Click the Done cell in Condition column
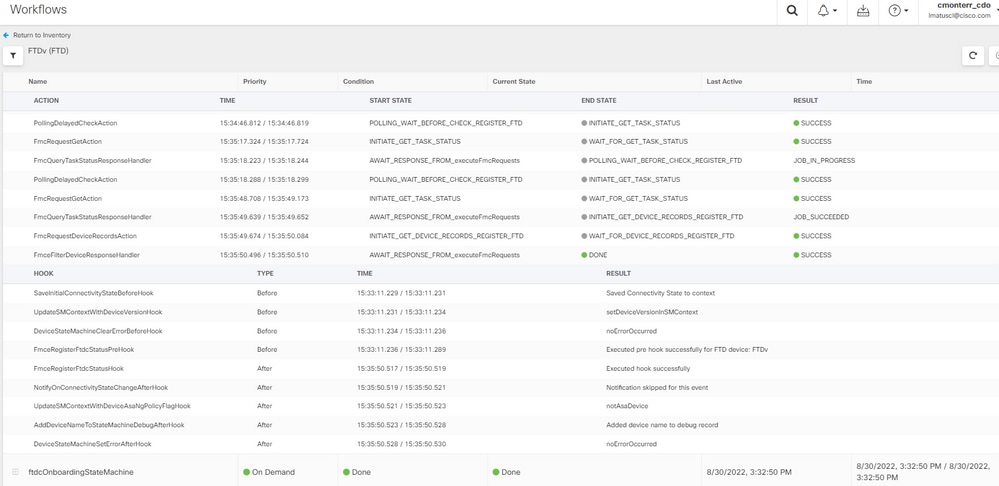 [x=357, y=473]
